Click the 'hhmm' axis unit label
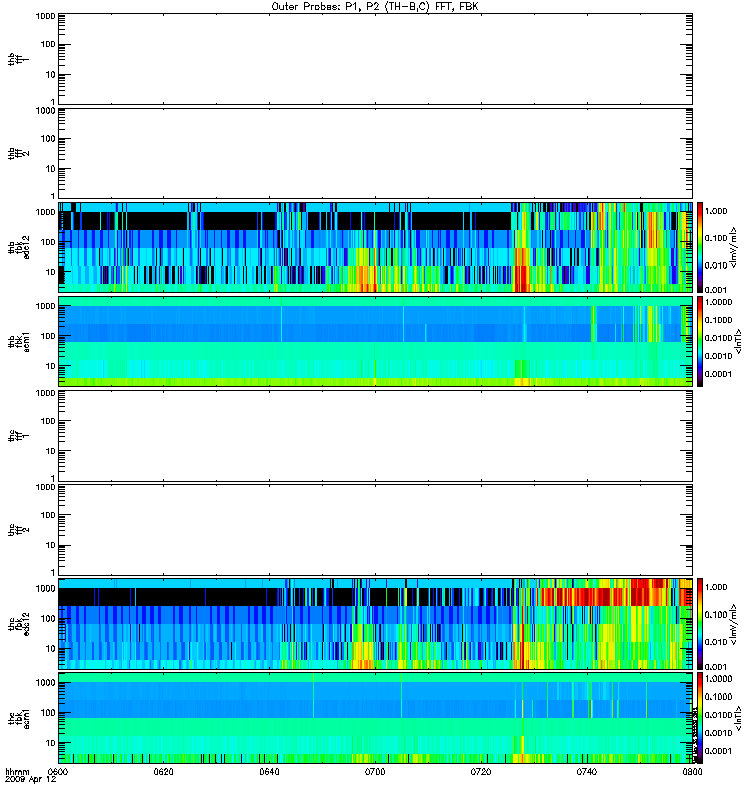The height and width of the screenshot is (800, 750). click(18, 771)
